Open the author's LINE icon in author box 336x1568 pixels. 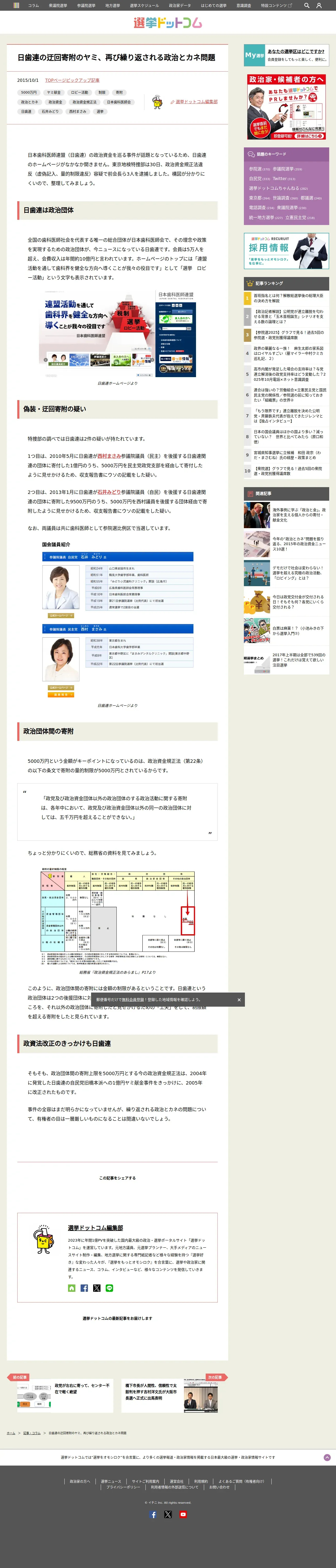click(110, 1288)
